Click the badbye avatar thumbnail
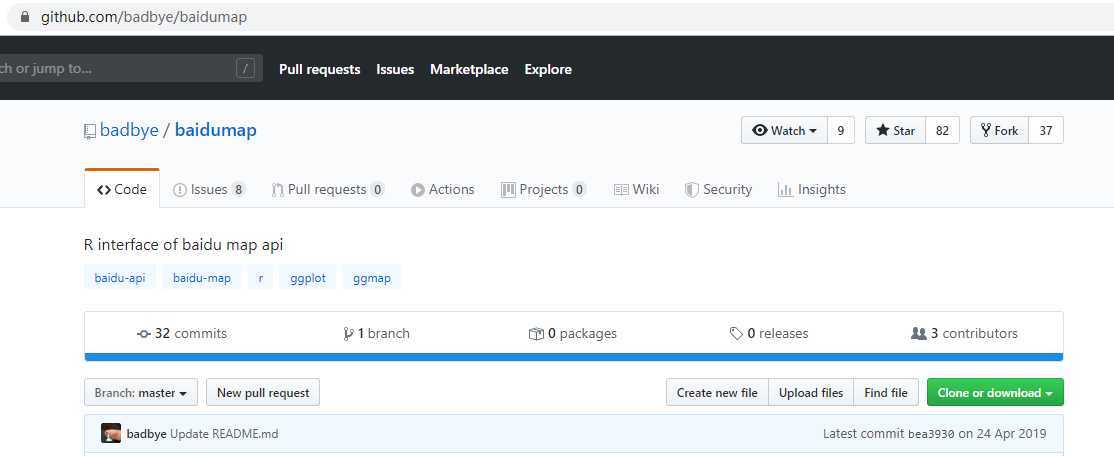Screen dimensions: 1114x456 tap(111, 433)
